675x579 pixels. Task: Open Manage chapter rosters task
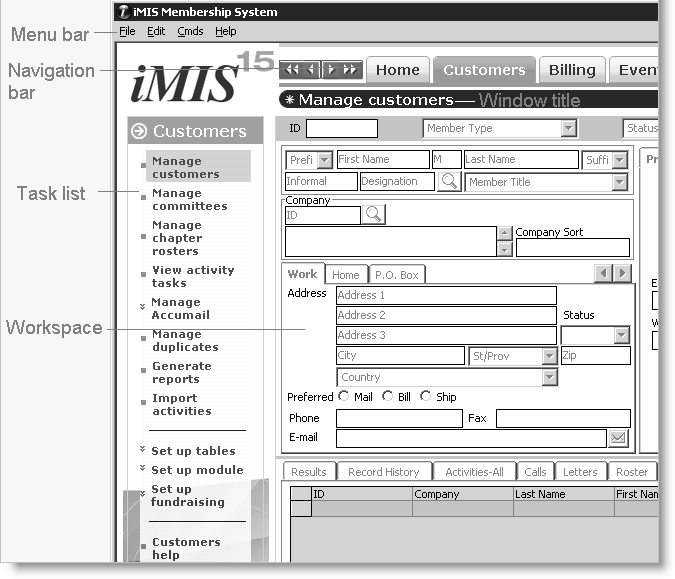[177, 238]
